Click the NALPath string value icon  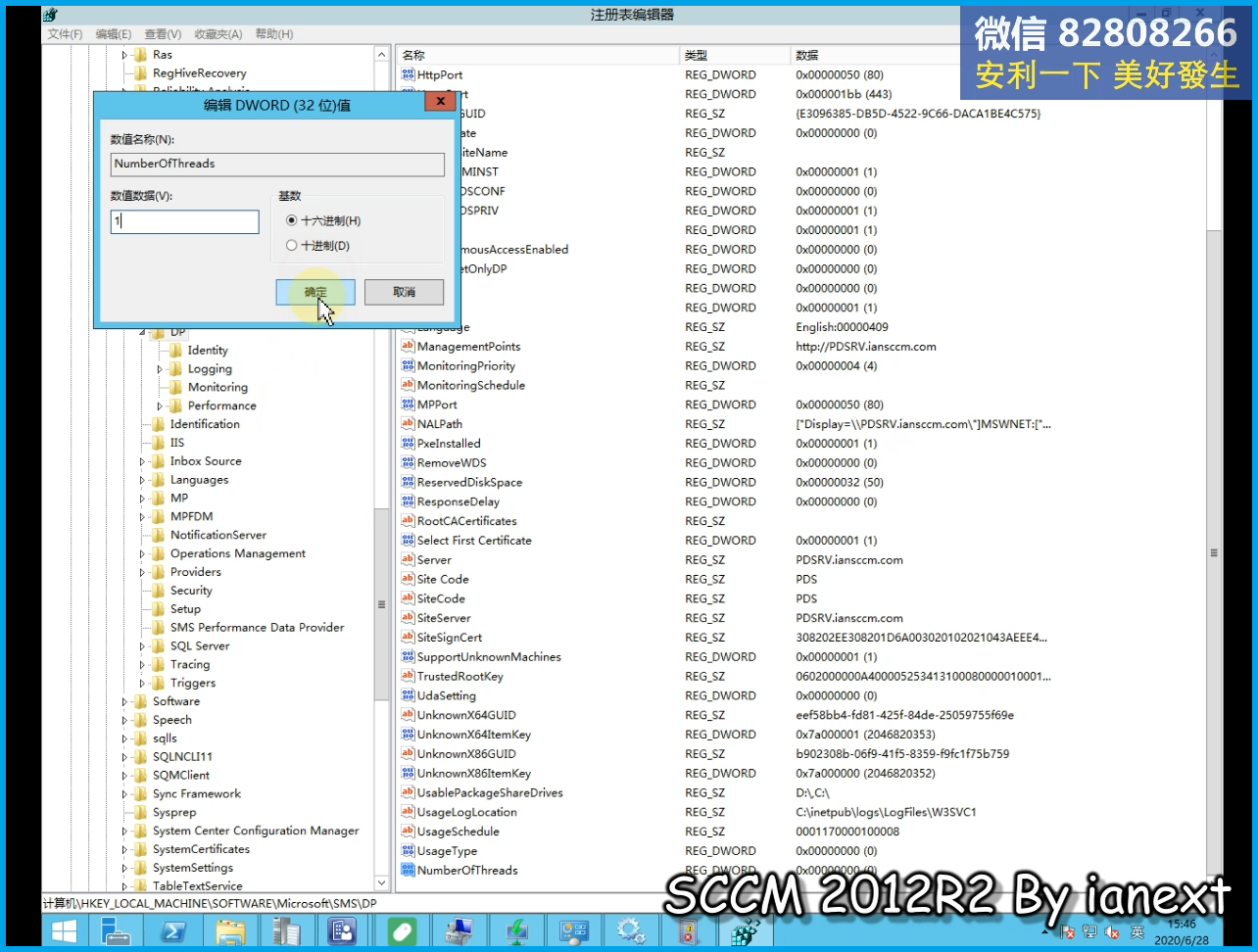(x=409, y=424)
